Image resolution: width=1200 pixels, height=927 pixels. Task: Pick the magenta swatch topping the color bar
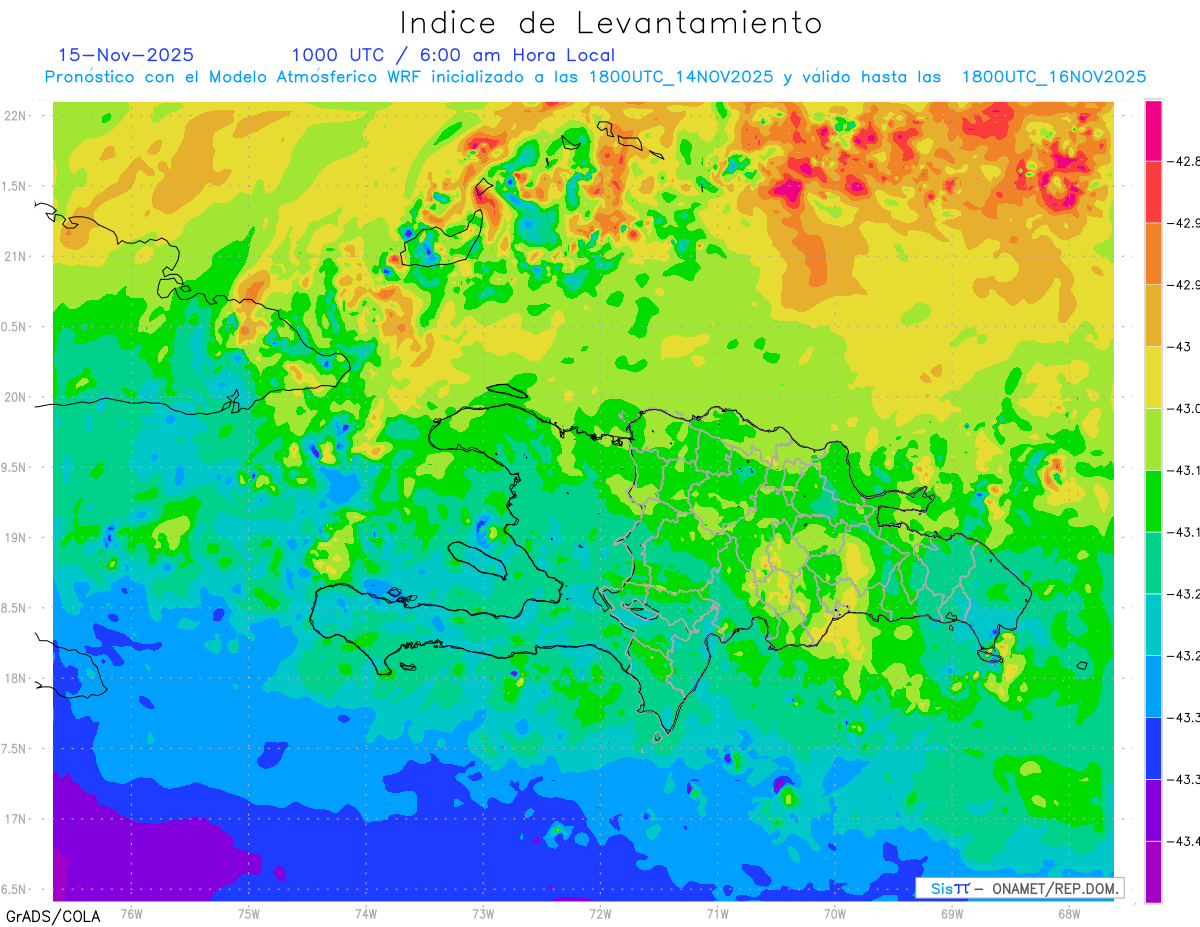(x=1153, y=130)
